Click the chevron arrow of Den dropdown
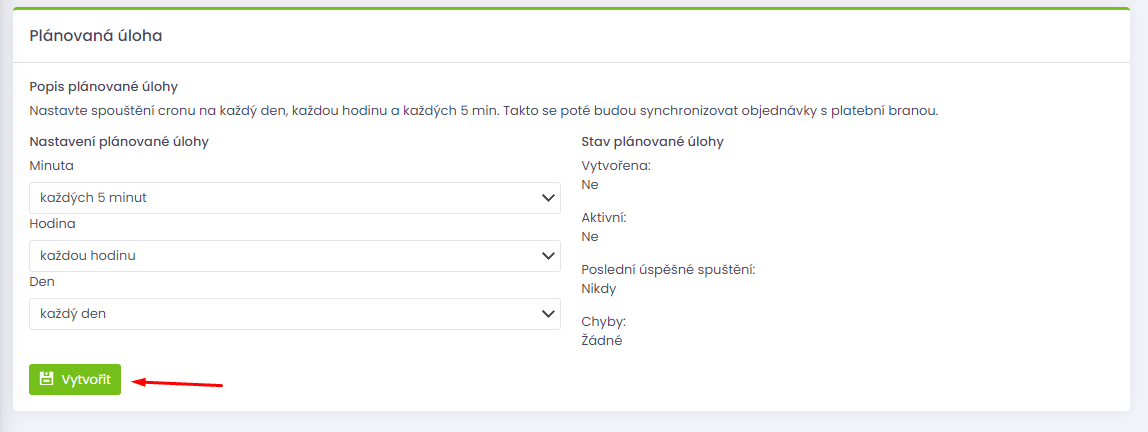This screenshot has height=432, width=1148. (x=547, y=313)
